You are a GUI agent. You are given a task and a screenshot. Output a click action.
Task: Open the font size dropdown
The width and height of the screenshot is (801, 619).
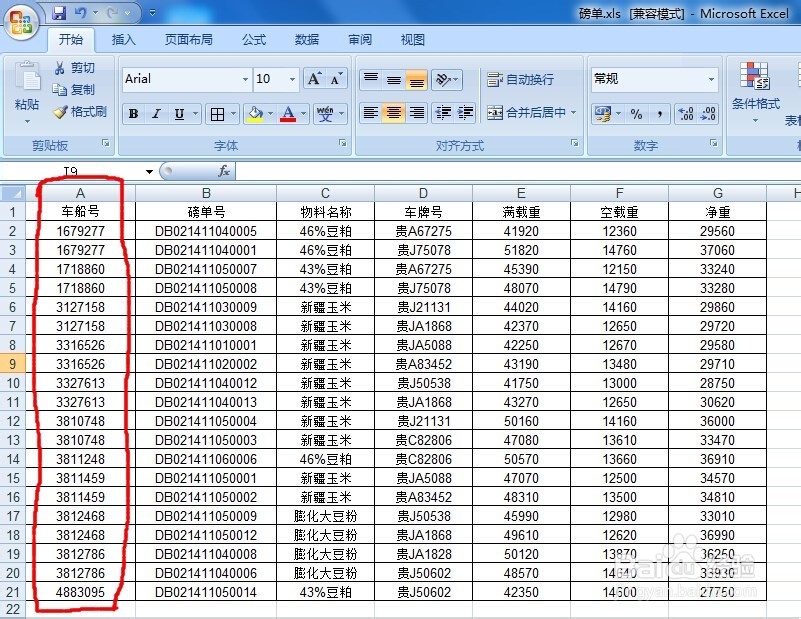tap(294, 79)
